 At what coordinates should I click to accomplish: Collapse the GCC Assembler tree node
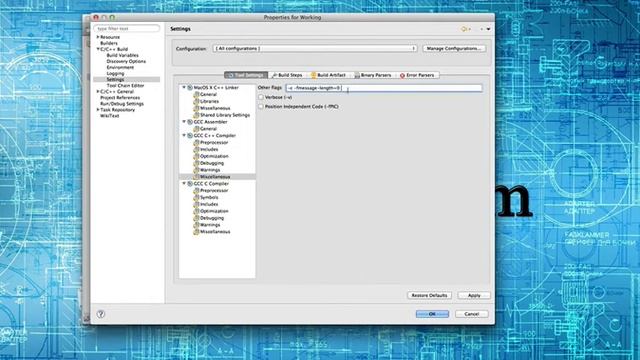(x=184, y=122)
